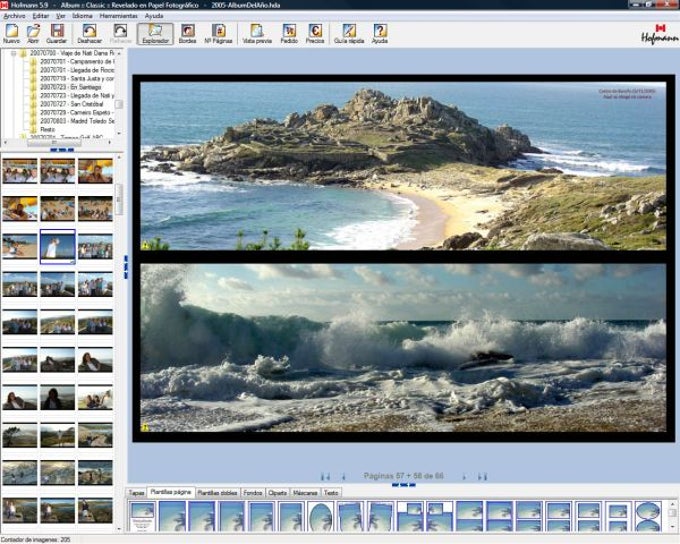
Task: Open the Precios price list
Action: tap(315, 33)
